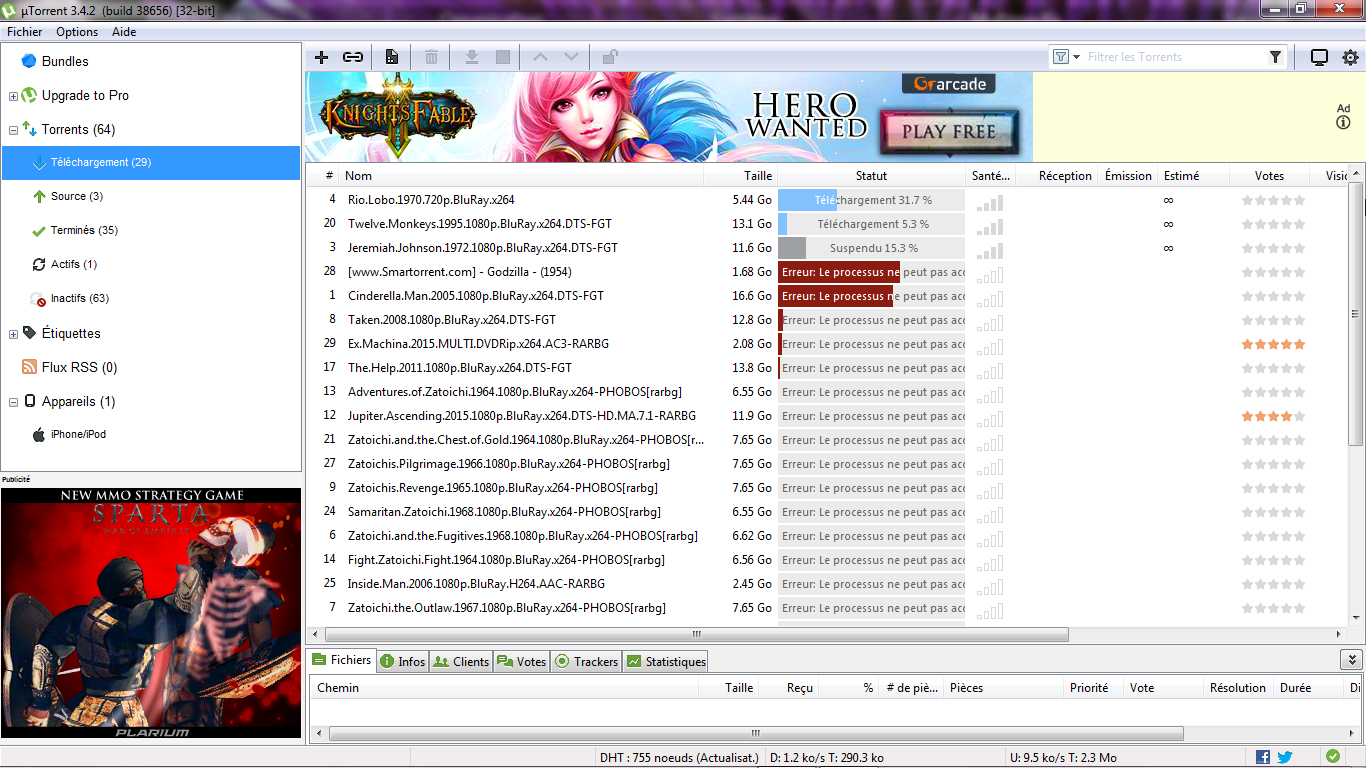This screenshot has width=1366, height=768.
Task: Open Facebook icon in status bar
Action: pyautogui.click(x=1263, y=757)
